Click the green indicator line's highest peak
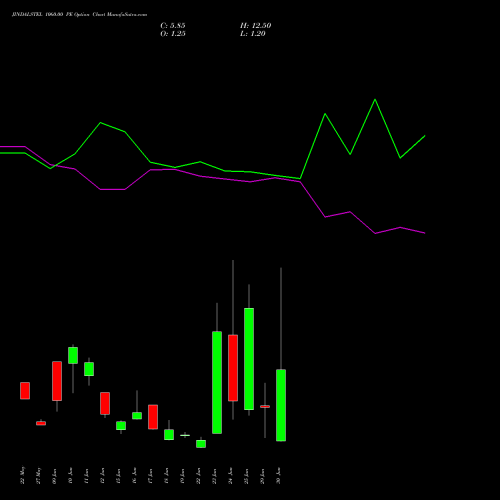 tap(375, 99)
